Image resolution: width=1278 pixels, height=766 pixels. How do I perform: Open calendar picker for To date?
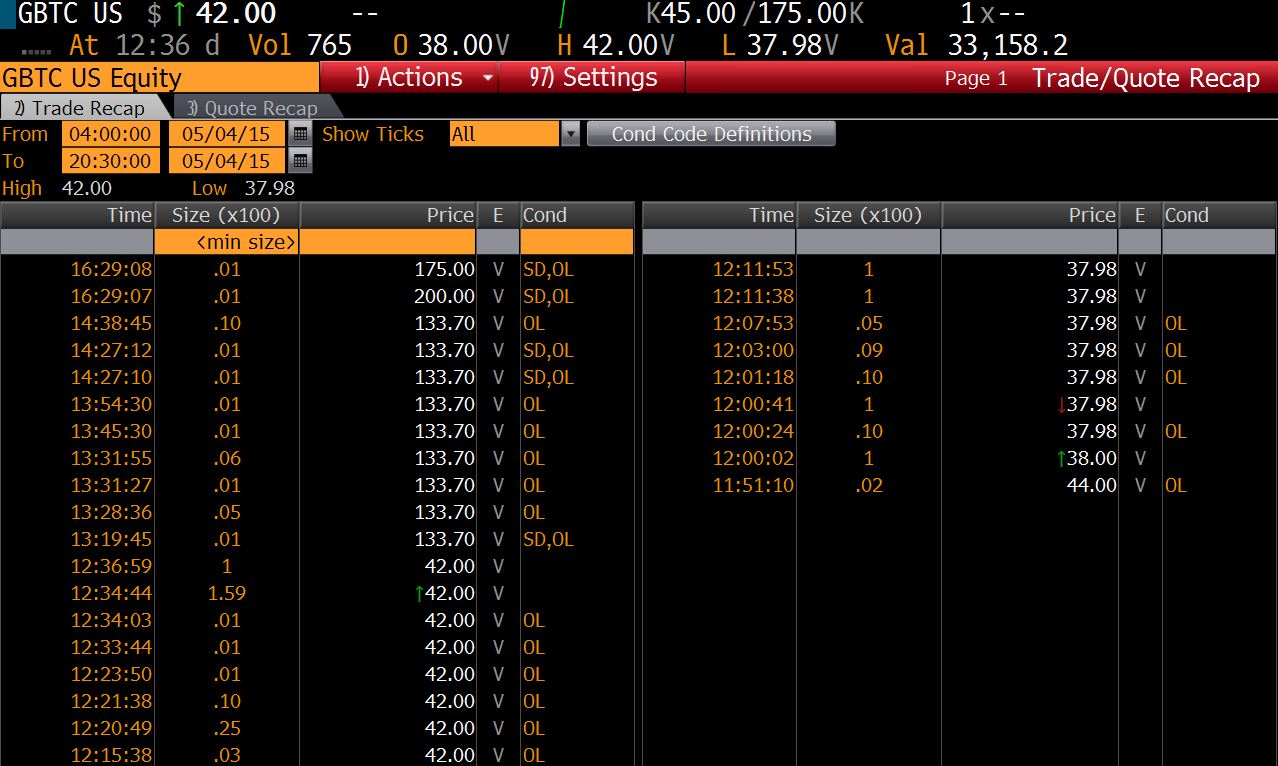300,161
